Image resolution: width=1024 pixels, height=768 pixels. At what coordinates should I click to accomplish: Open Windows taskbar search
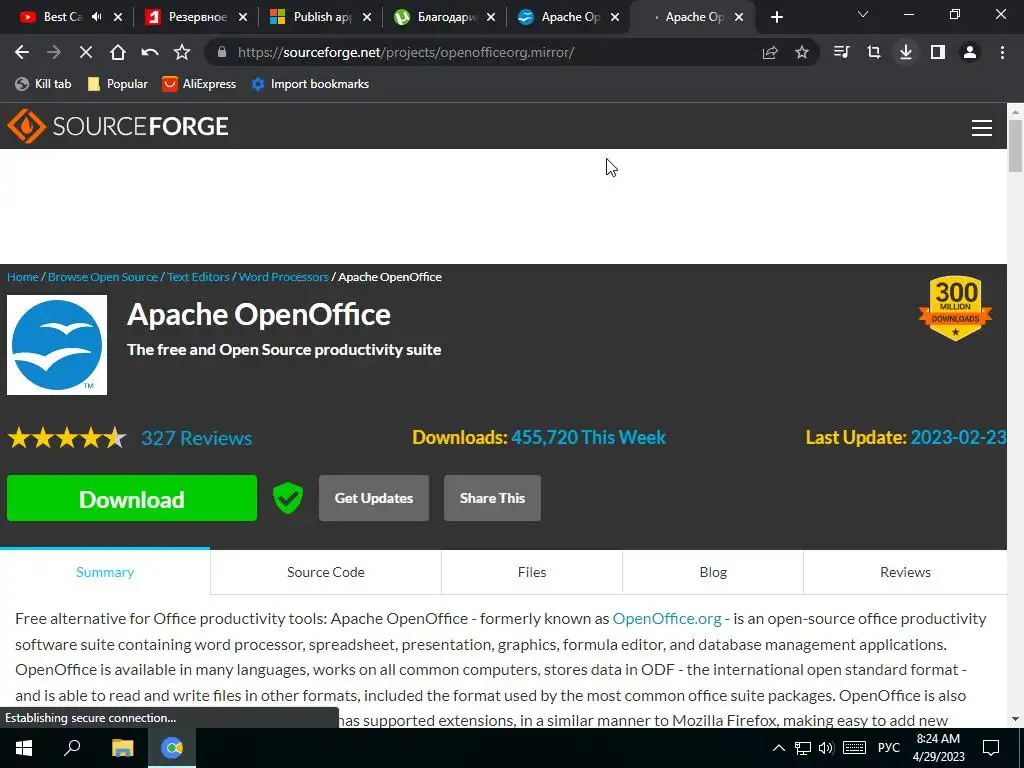(x=72, y=748)
